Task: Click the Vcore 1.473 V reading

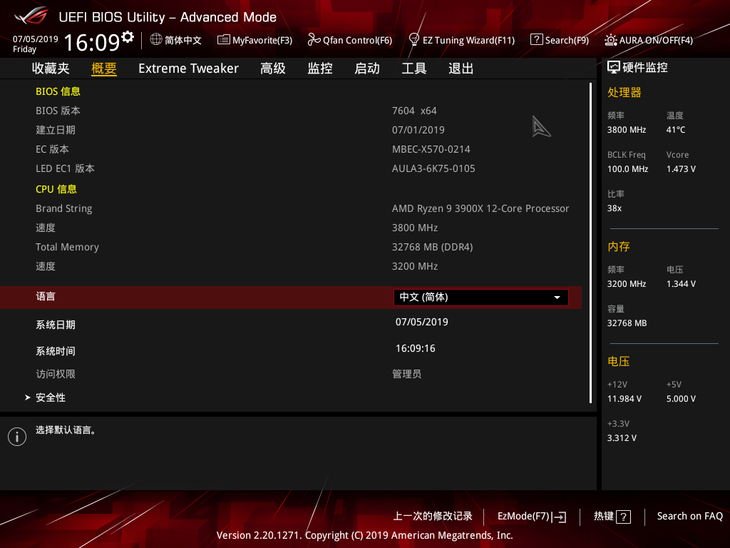Action: pyautogui.click(x=681, y=169)
